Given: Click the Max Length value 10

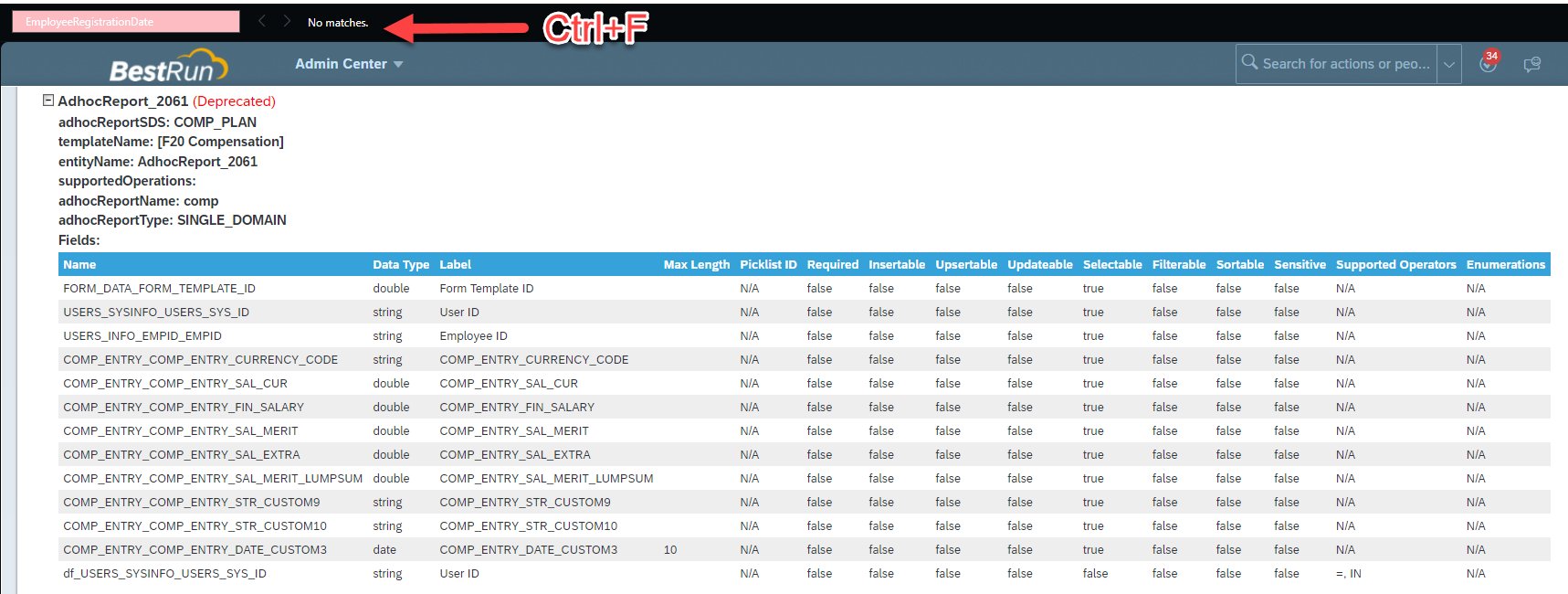Looking at the screenshot, I should coord(670,549).
